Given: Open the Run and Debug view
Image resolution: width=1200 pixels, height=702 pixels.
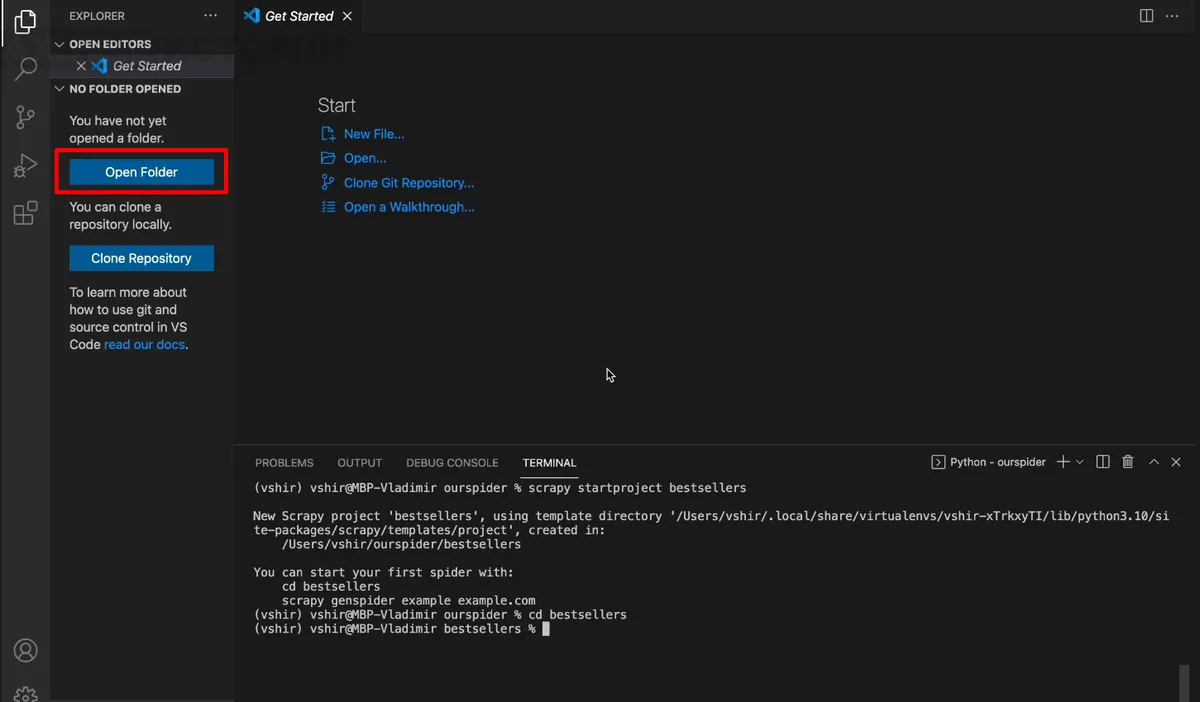Looking at the screenshot, I should coord(25,165).
